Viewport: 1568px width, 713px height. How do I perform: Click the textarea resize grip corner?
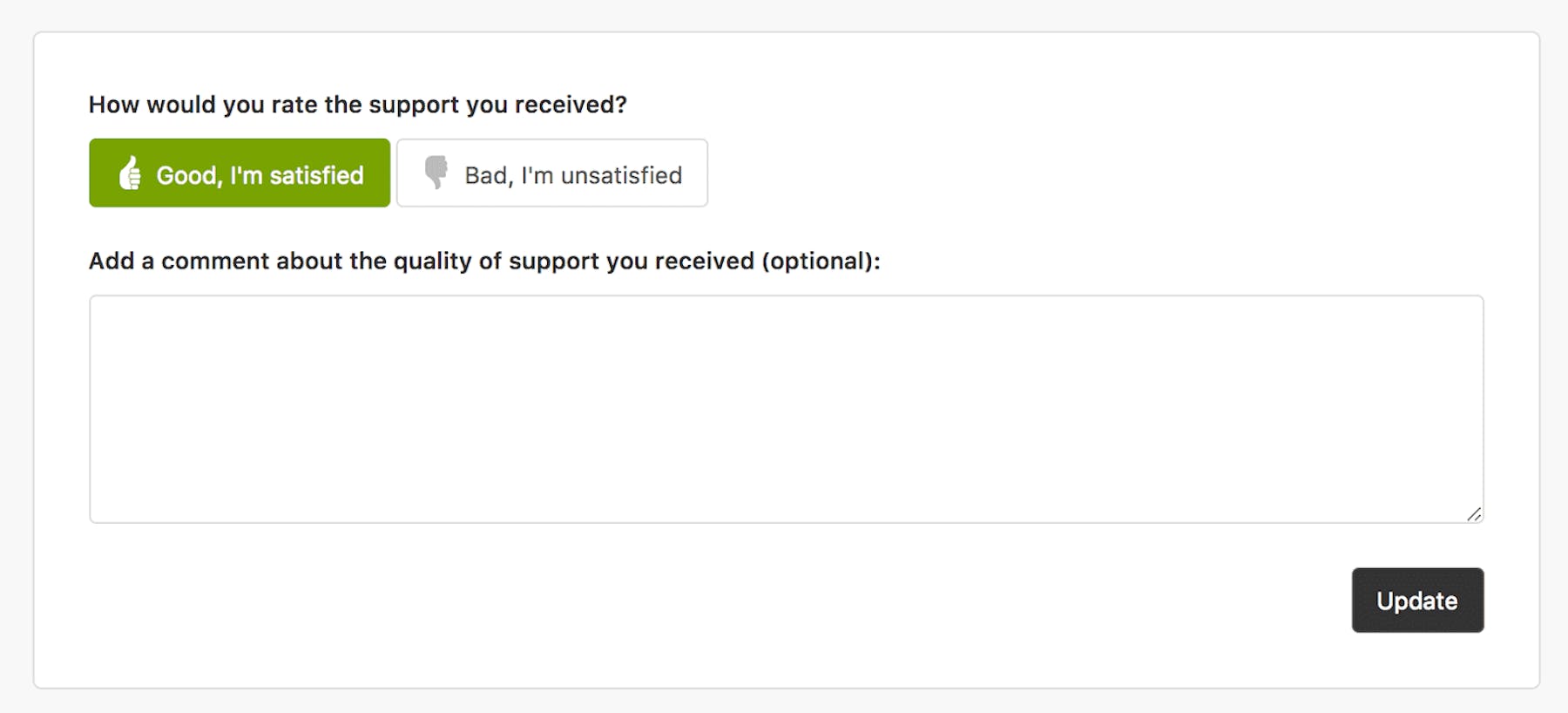point(1474,514)
